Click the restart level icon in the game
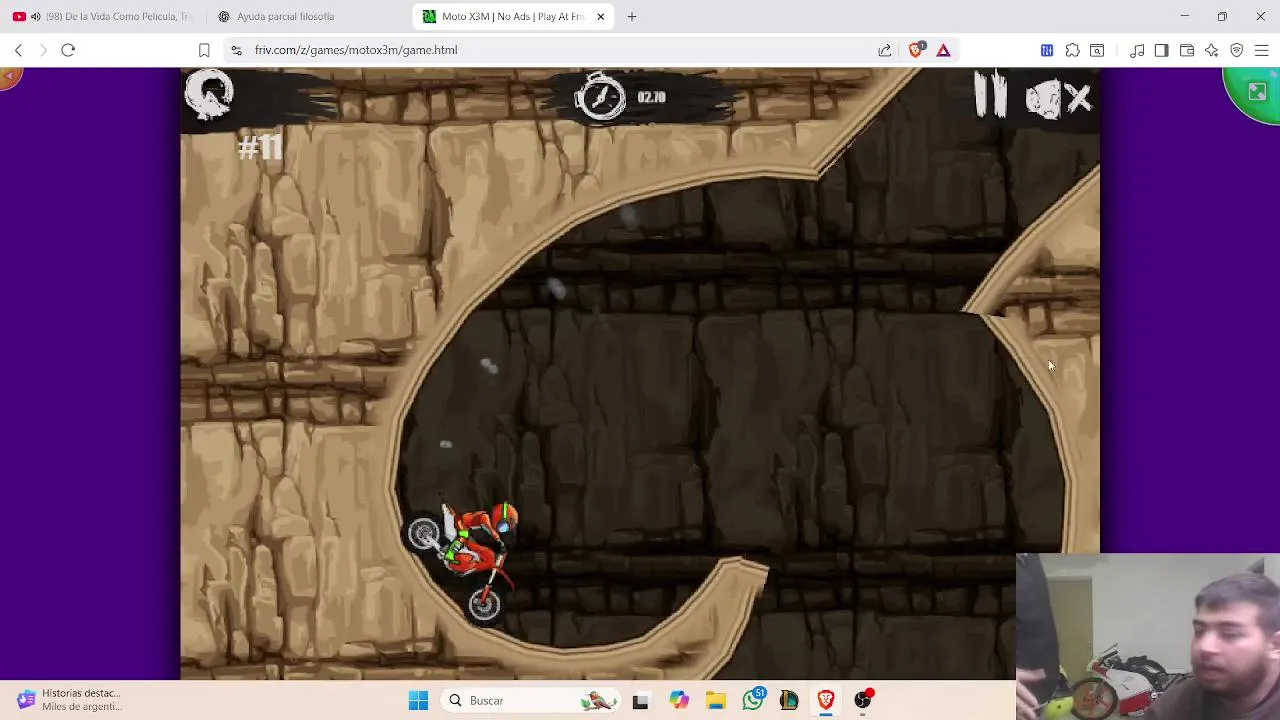The height and width of the screenshot is (720, 1280). (x=209, y=95)
